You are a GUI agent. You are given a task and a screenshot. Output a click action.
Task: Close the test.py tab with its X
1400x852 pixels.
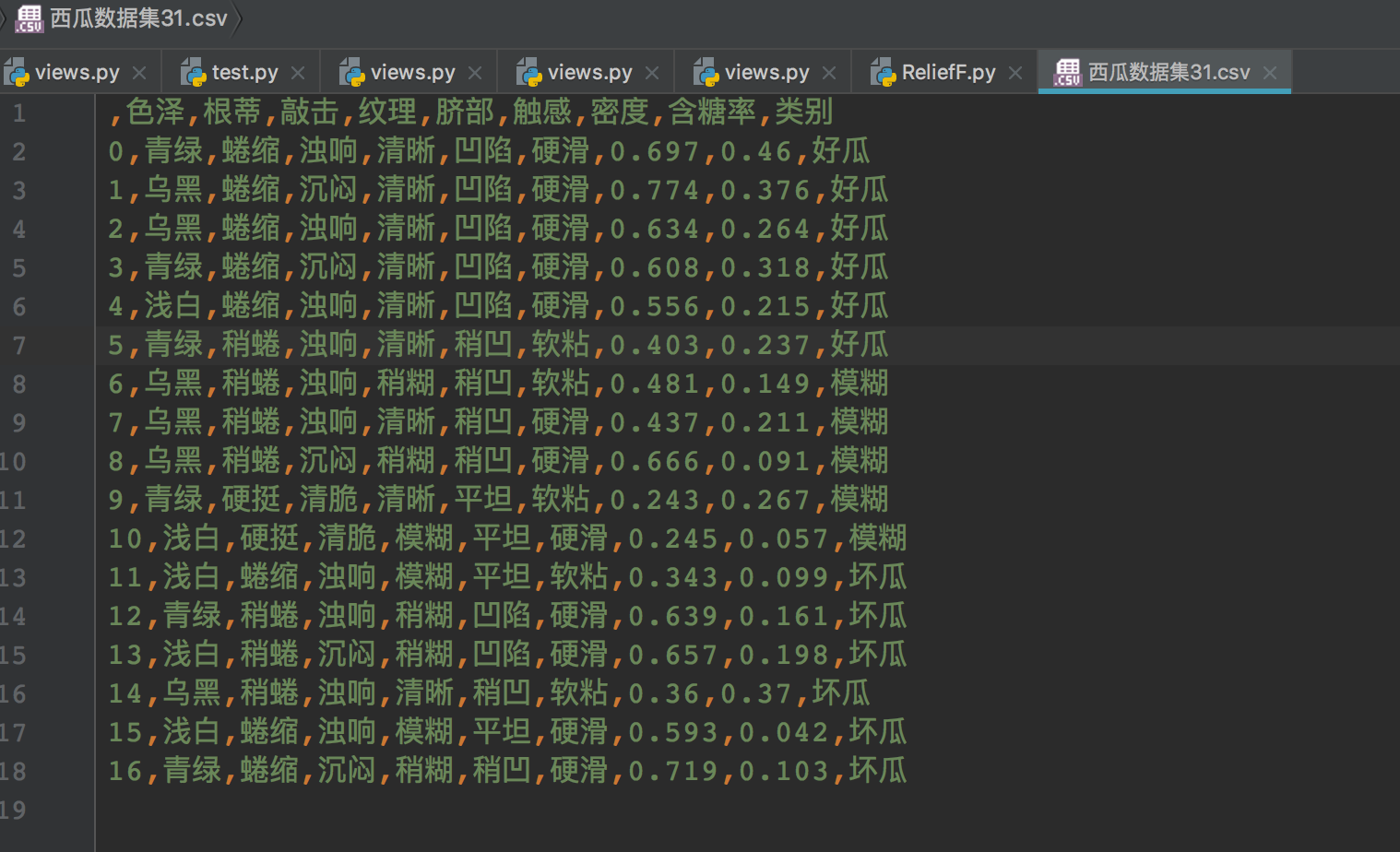coord(297,71)
